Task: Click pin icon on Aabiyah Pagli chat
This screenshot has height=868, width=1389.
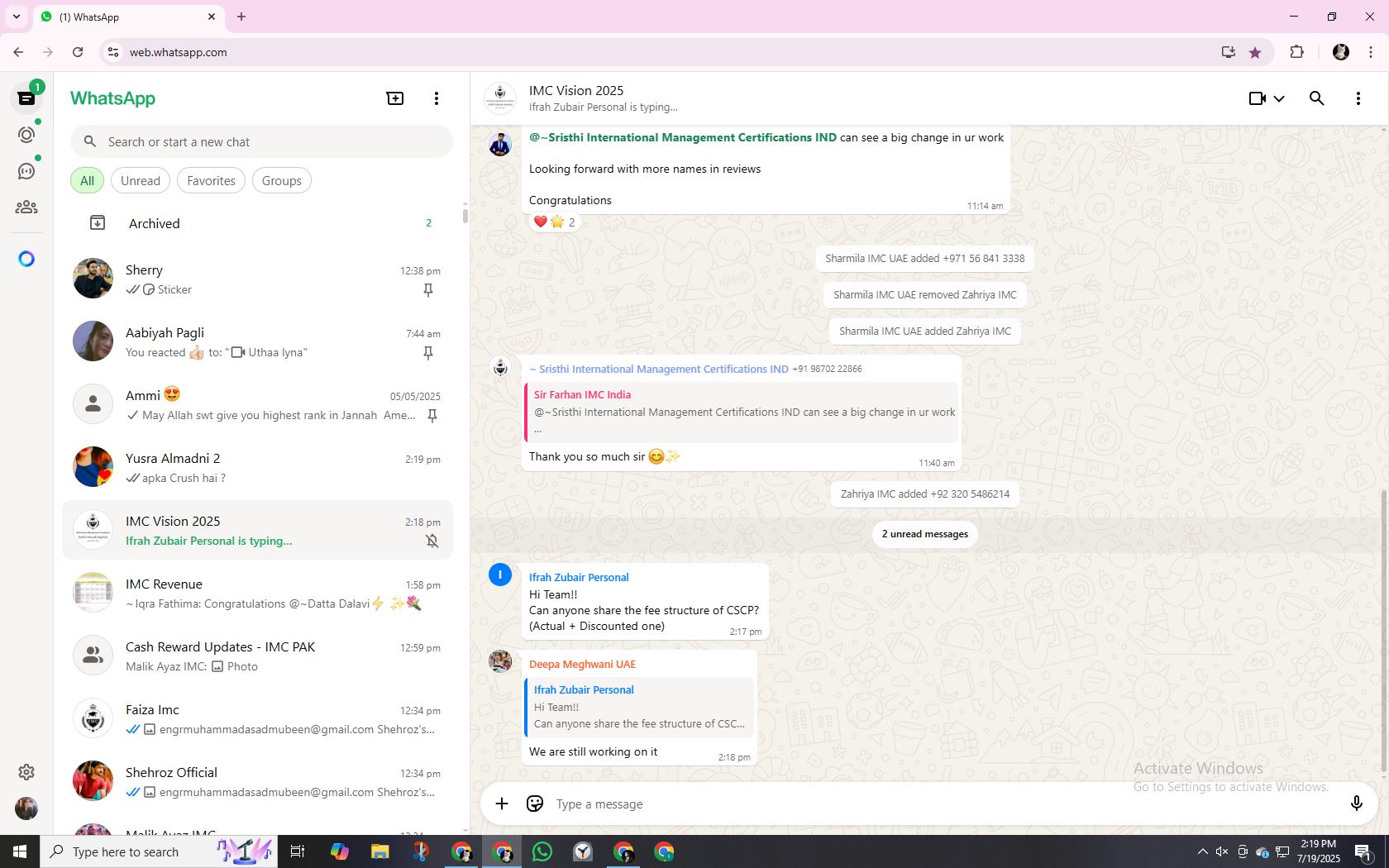Action: pyautogui.click(x=428, y=353)
